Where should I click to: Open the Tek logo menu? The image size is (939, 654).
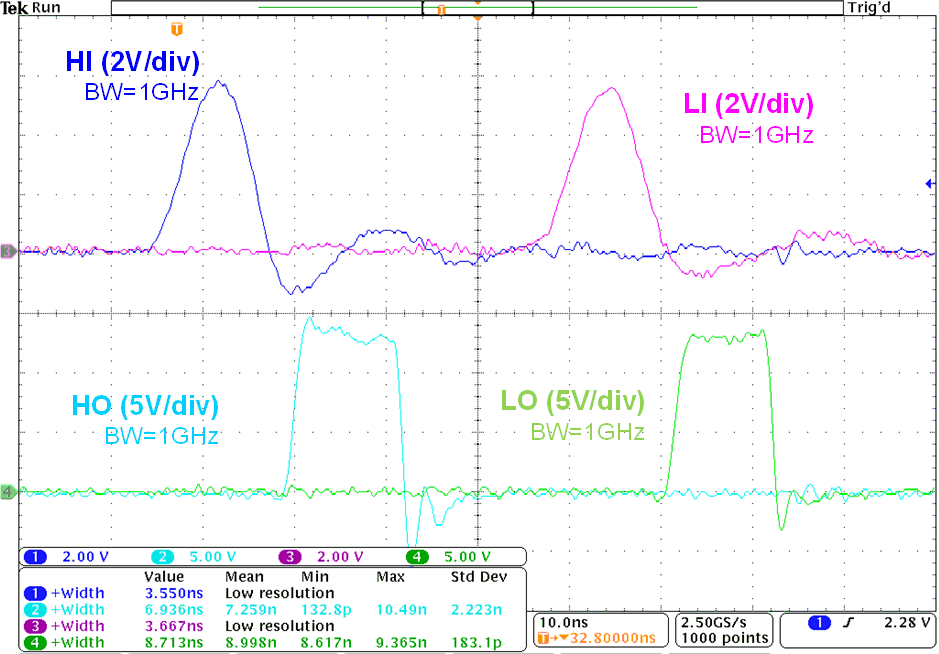[x=14, y=7]
